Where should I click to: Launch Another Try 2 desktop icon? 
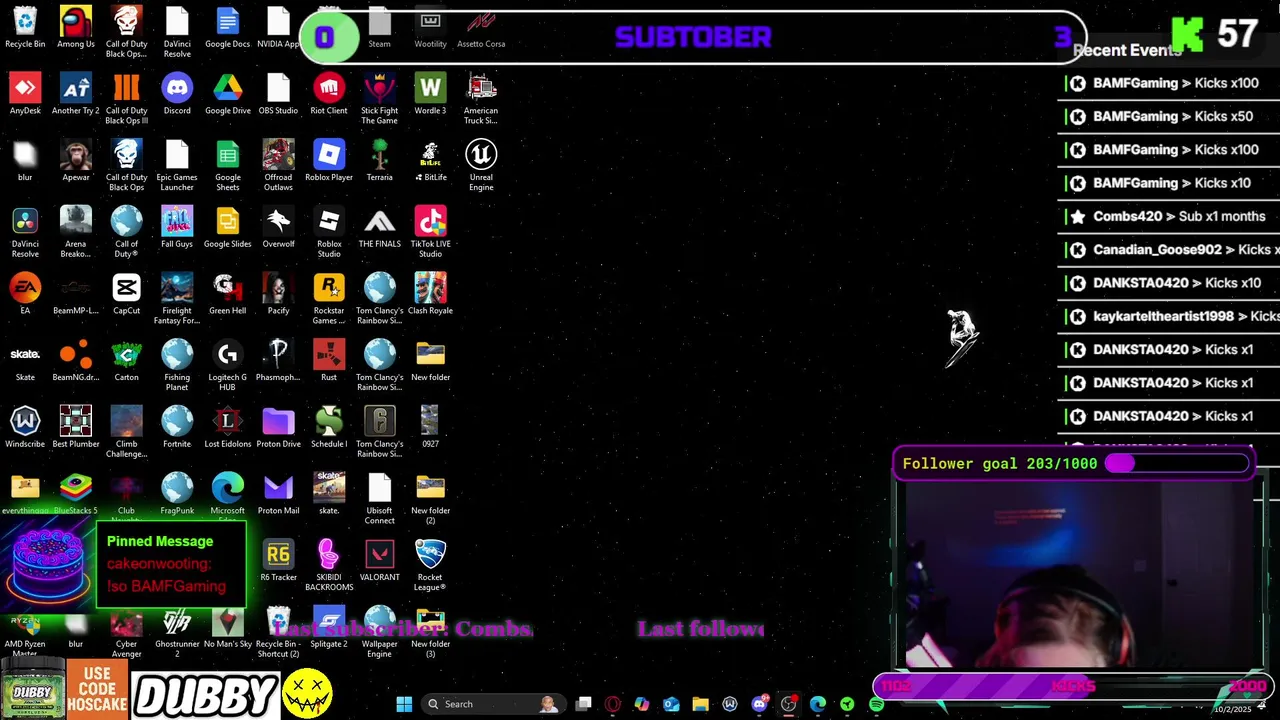click(x=75, y=95)
